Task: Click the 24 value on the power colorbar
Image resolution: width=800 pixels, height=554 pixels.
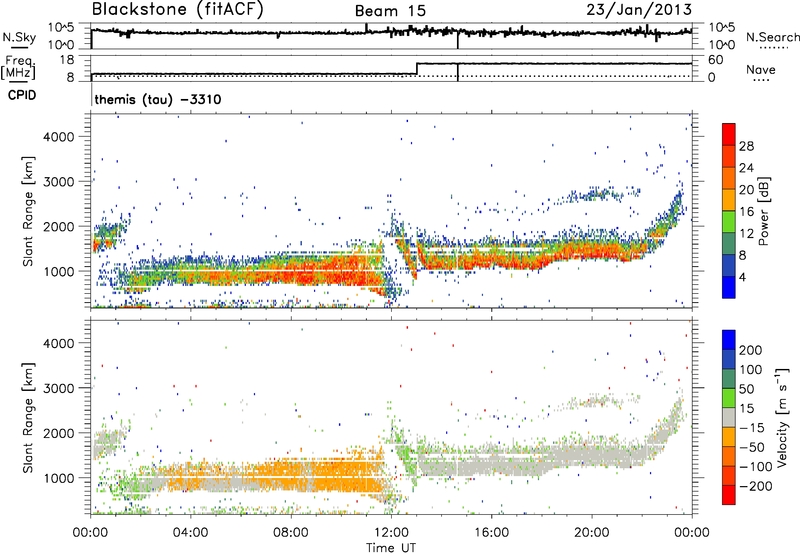Action: (x=746, y=168)
